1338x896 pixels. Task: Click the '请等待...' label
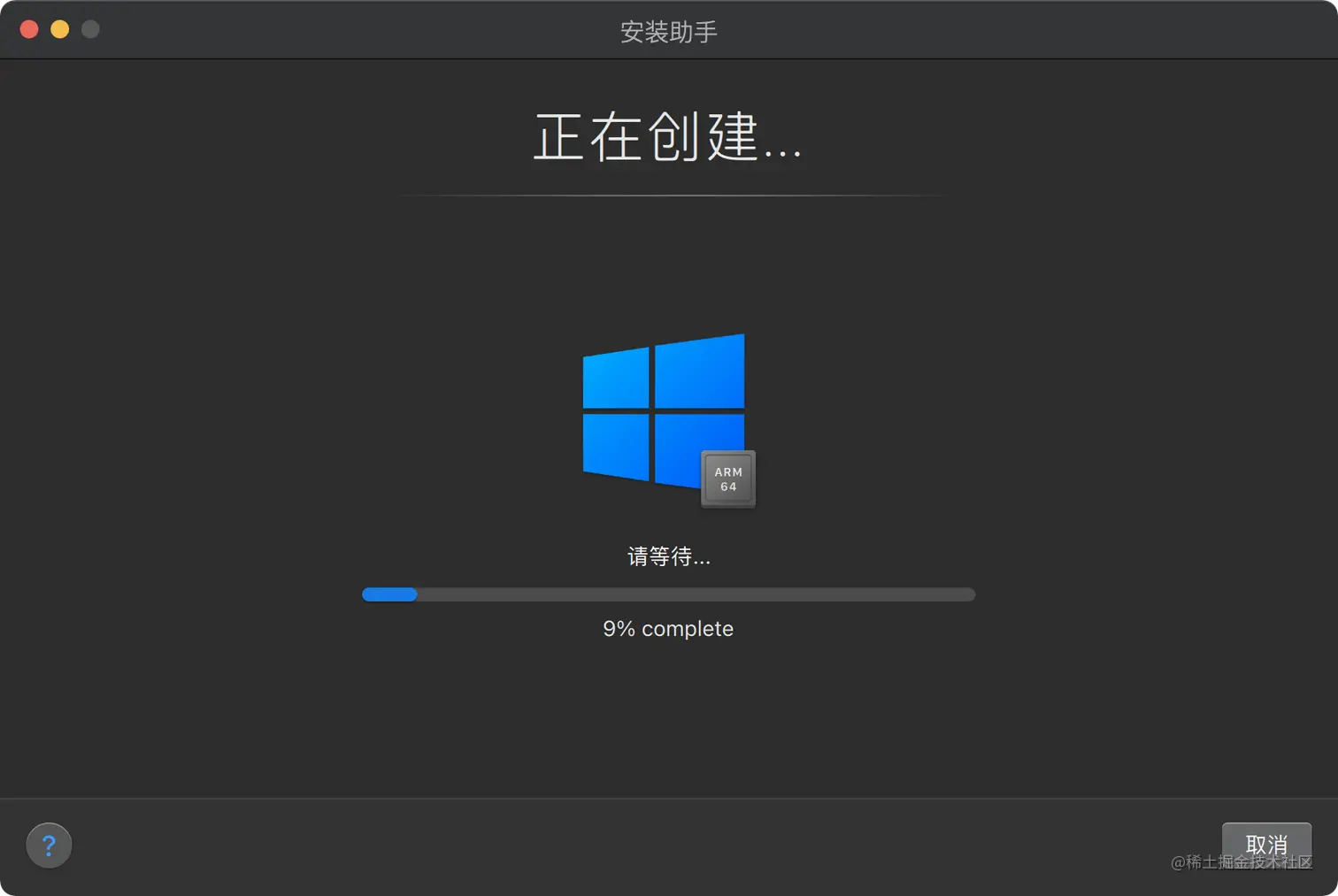coord(669,556)
